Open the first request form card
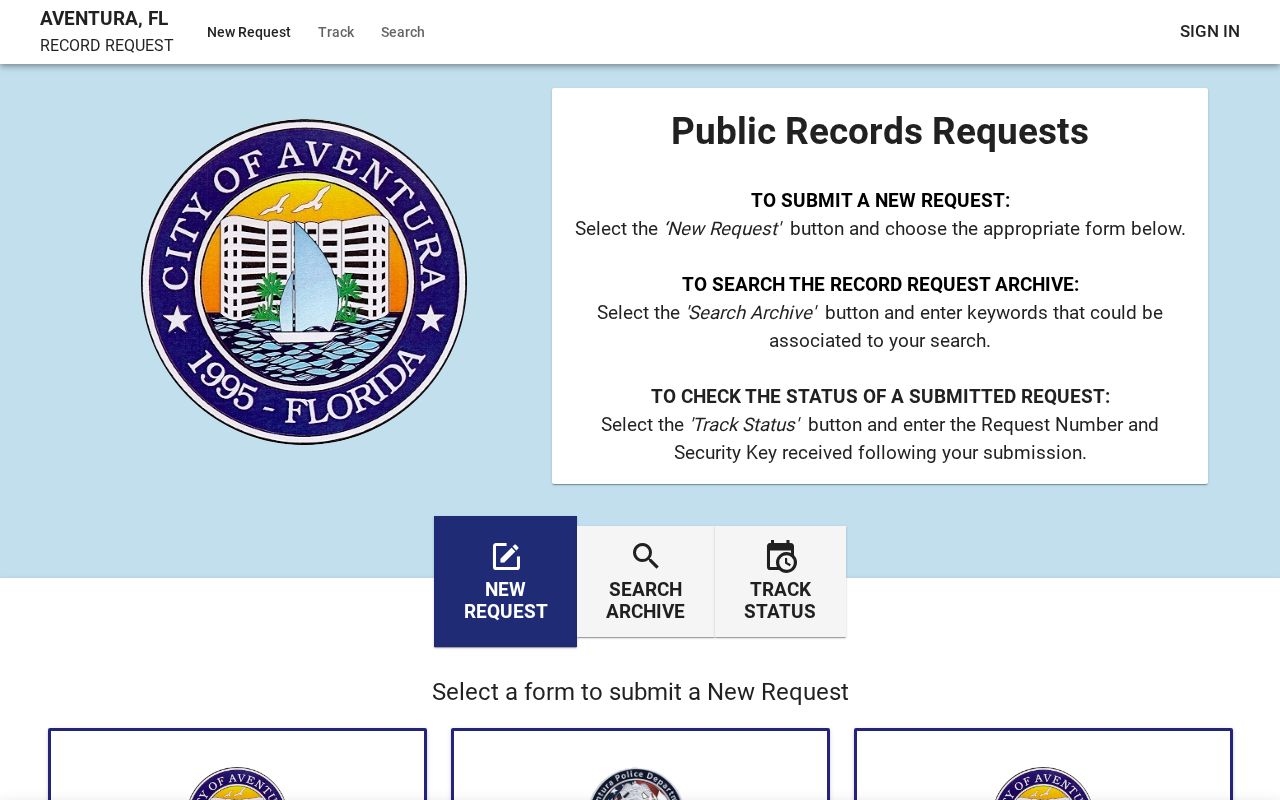Image resolution: width=1280 pixels, height=800 pixels. pos(238,765)
